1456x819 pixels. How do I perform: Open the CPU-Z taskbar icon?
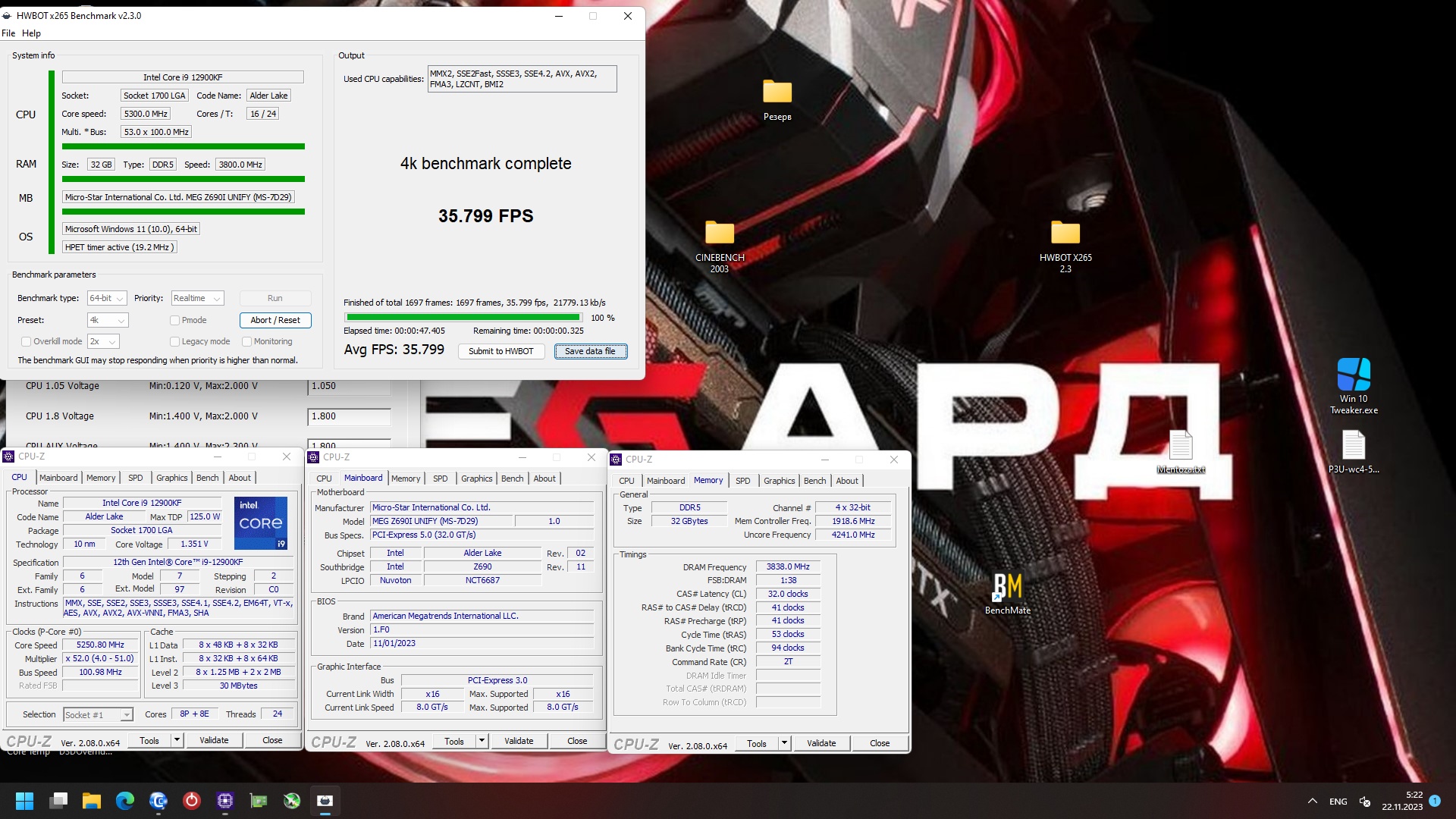click(x=225, y=801)
